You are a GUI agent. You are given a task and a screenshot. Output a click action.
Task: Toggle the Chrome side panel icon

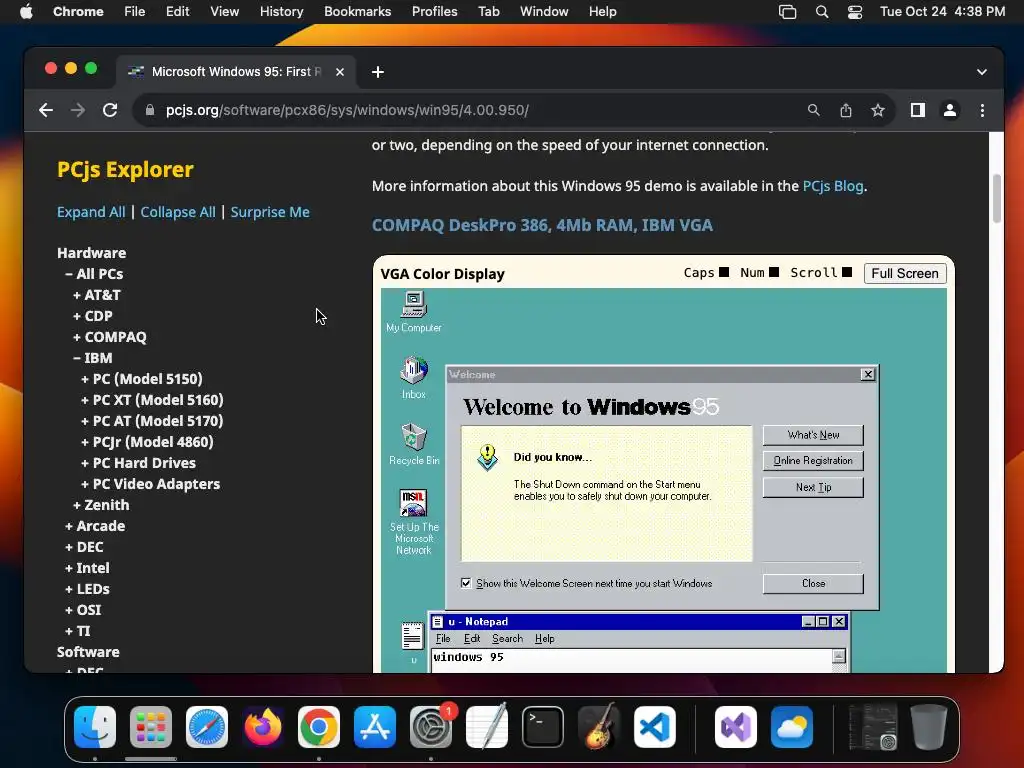(x=918, y=110)
